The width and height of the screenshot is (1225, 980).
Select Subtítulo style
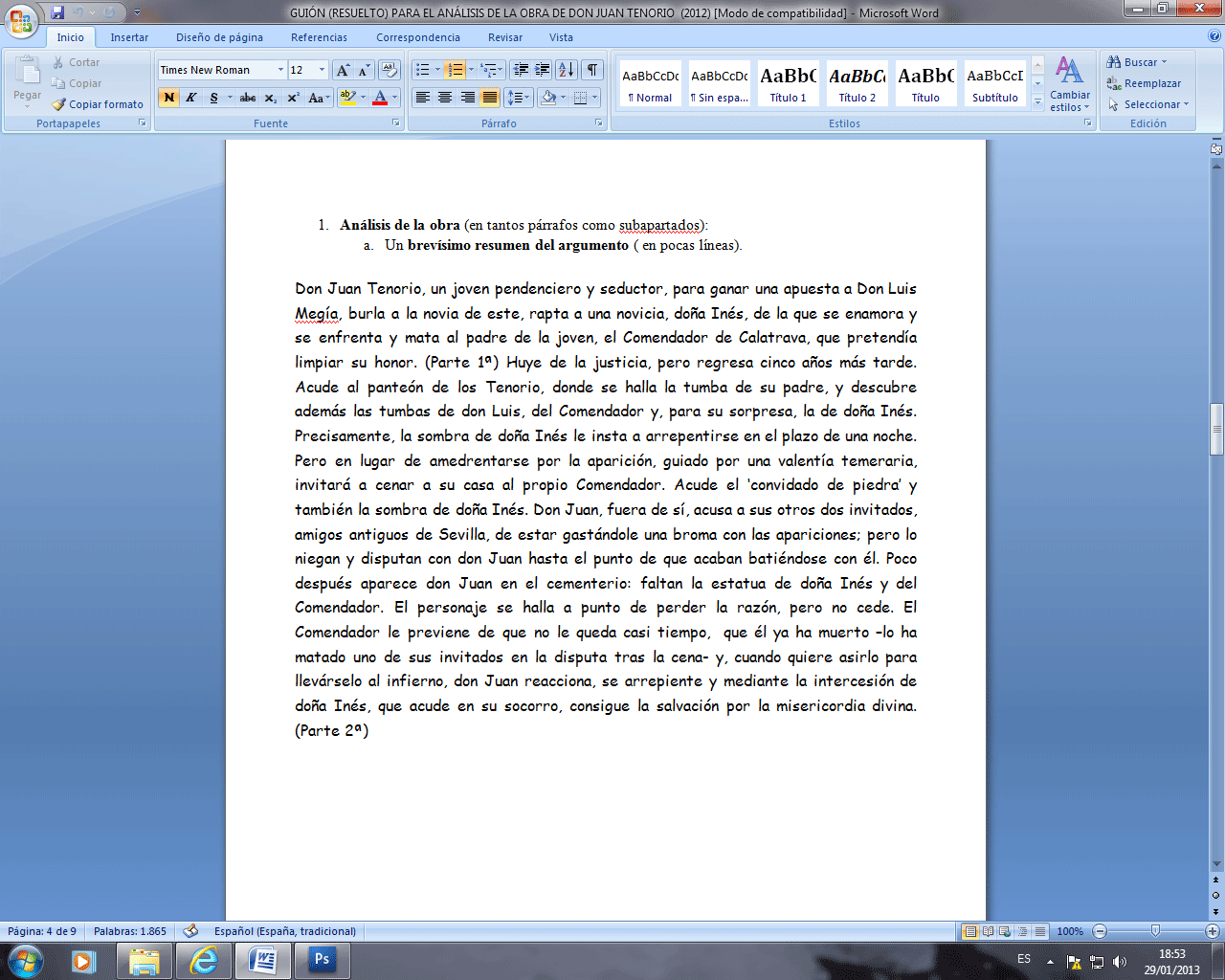pyautogui.click(x=995, y=84)
